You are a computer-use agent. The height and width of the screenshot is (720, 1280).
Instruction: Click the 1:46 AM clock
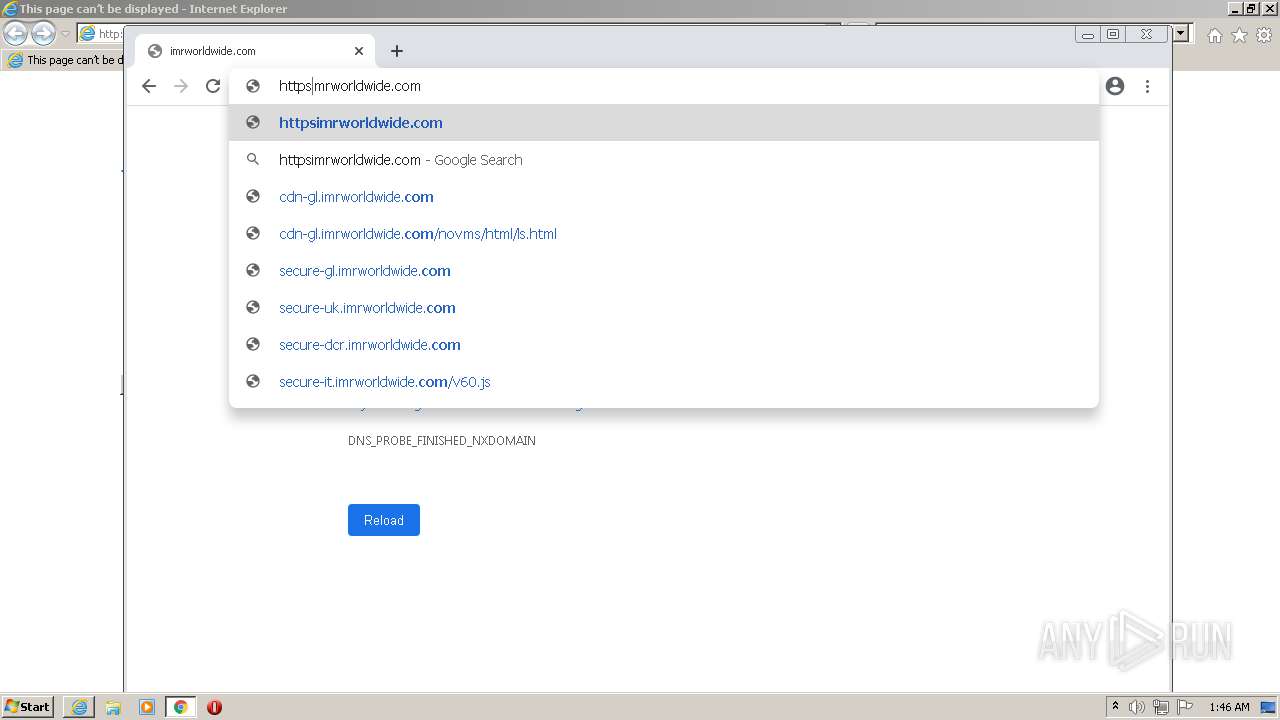pyautogui.click(x=1229, y=707)
